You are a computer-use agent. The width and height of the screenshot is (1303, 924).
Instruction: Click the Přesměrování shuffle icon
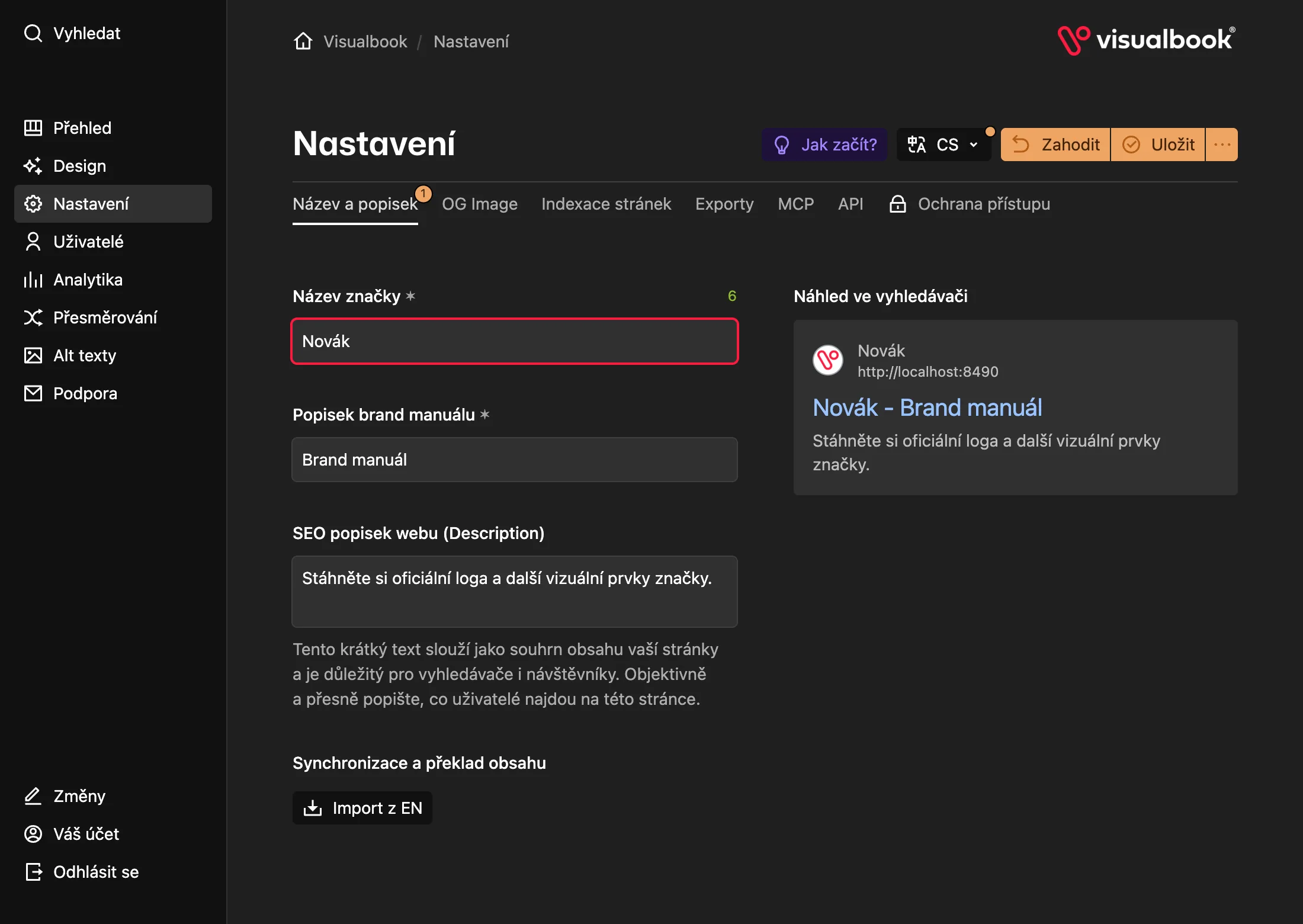tap(33, 317)
